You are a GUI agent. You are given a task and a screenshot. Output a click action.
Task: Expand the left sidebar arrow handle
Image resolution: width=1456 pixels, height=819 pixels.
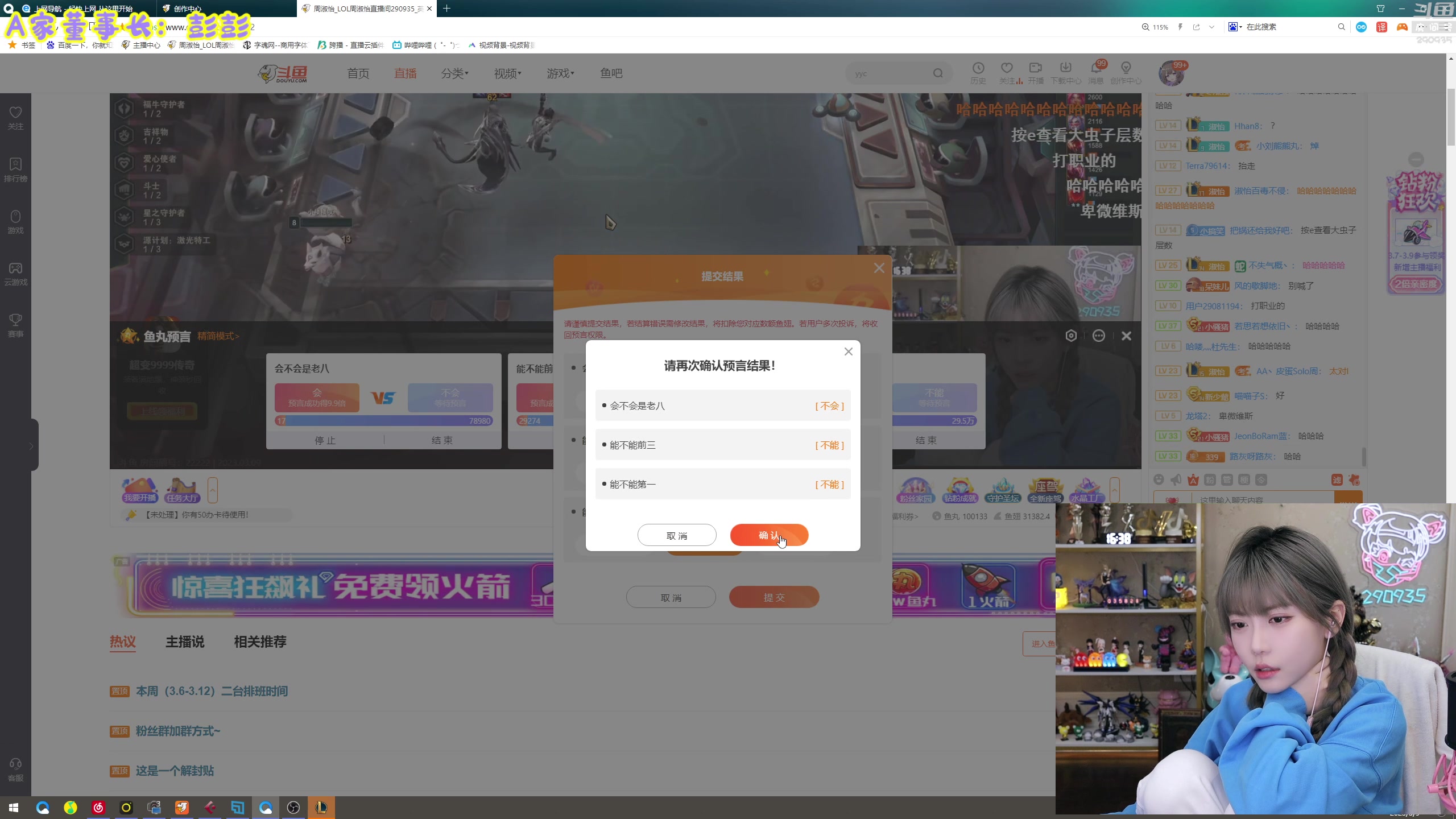pos(32,445)
